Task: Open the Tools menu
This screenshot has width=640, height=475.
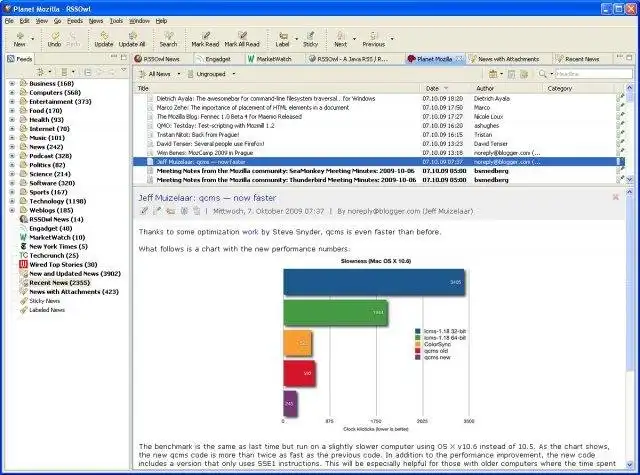Action: click(x=116, y=21)
